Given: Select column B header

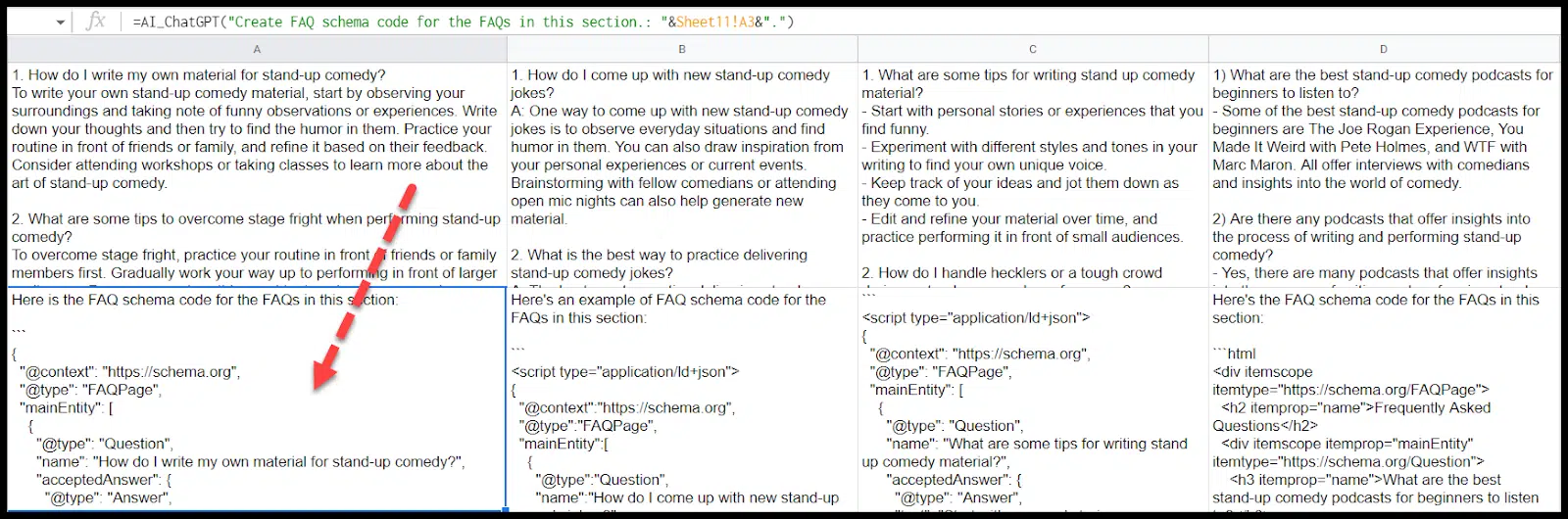Looking at the screenshot, I should click(682, 49).
